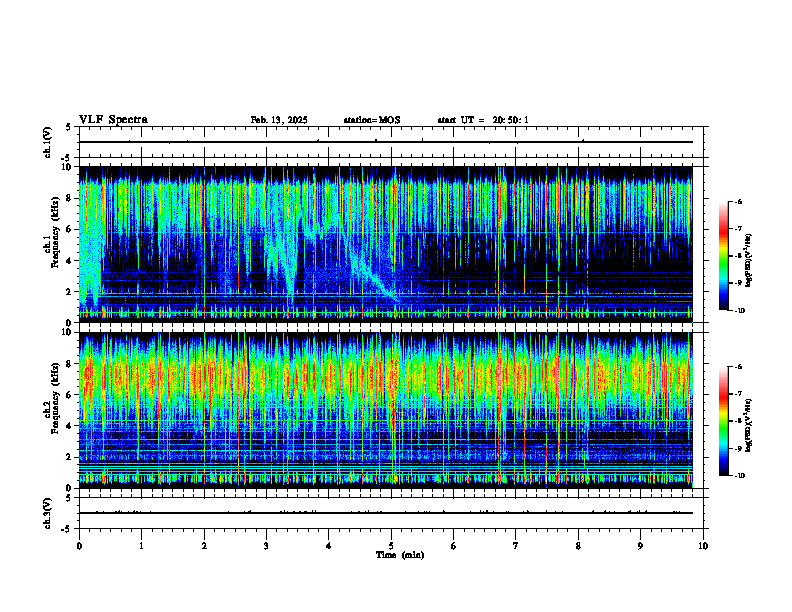
Task: Click the "-10" tick on ch.2 color bar
Action: pos(739,476)
